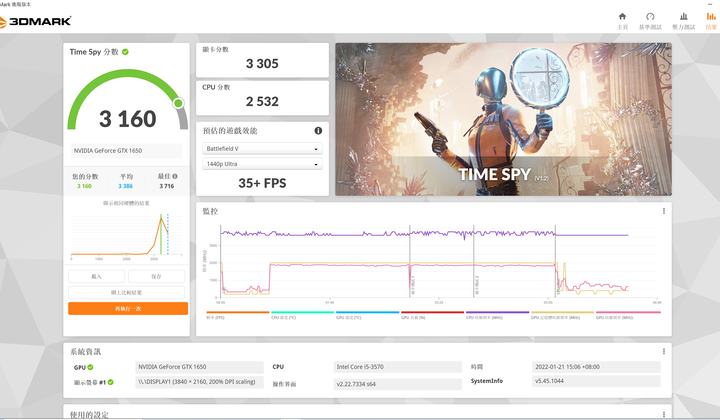Toggle the yellow GPU memory clock legend

pyautogui.click(x=562, y=314)
